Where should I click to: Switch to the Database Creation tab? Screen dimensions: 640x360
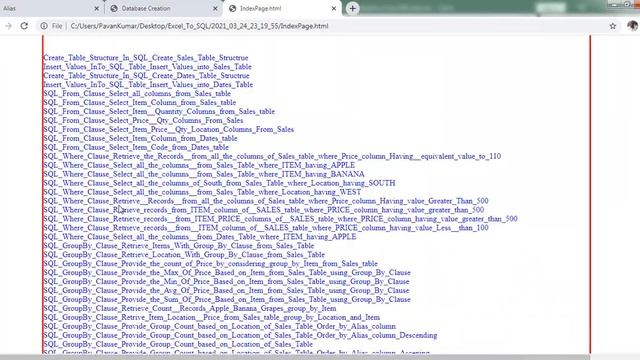[163, 8]
